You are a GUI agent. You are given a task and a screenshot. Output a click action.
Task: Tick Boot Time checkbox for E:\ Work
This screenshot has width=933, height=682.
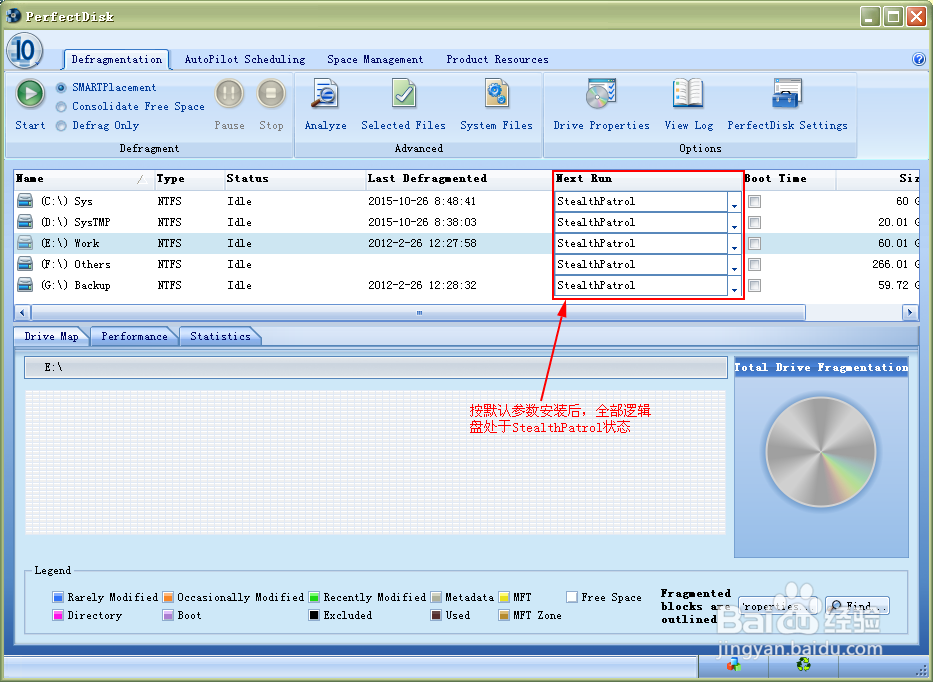(754, 243)
